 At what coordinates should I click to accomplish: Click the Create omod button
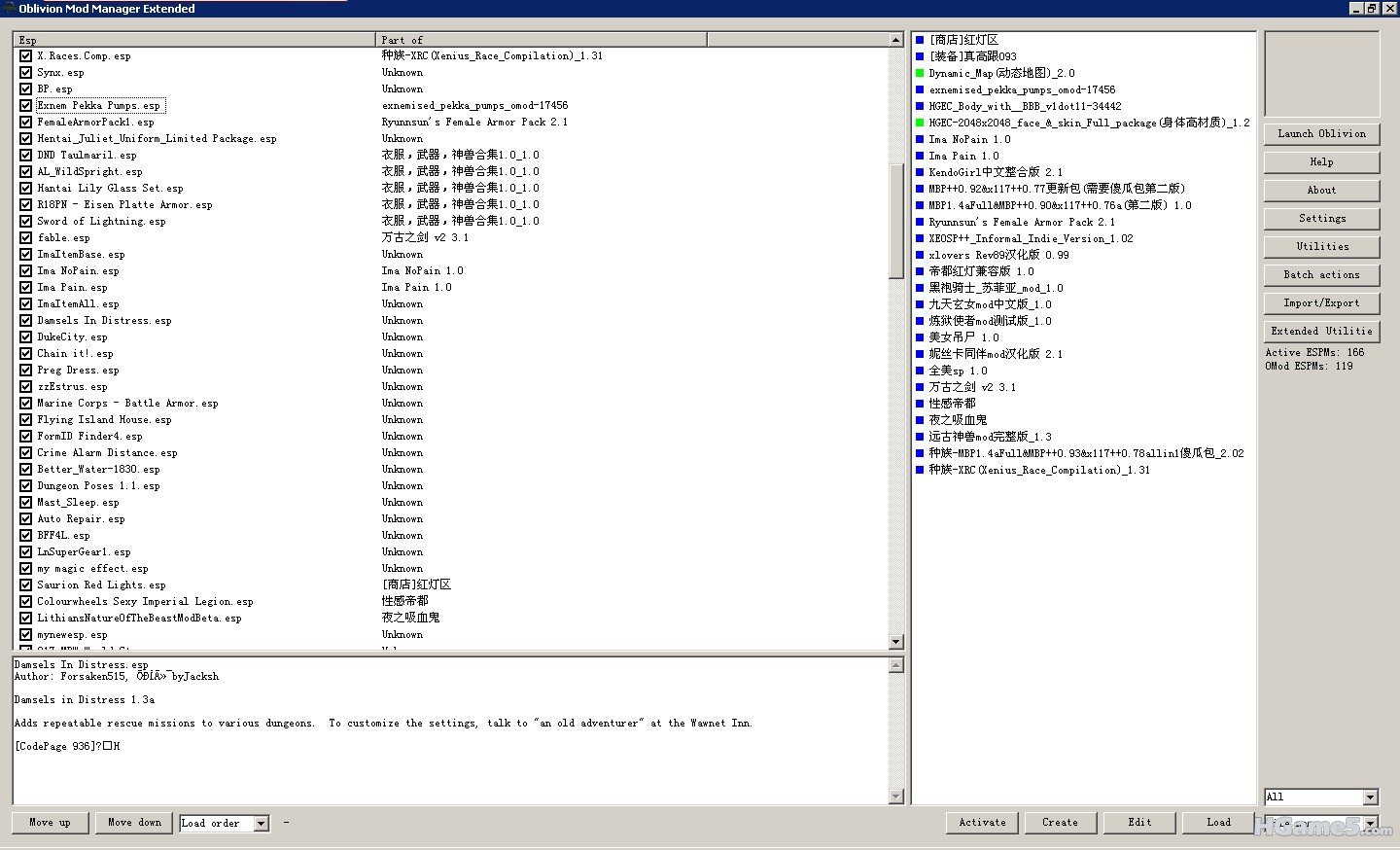coord(1060,823)
